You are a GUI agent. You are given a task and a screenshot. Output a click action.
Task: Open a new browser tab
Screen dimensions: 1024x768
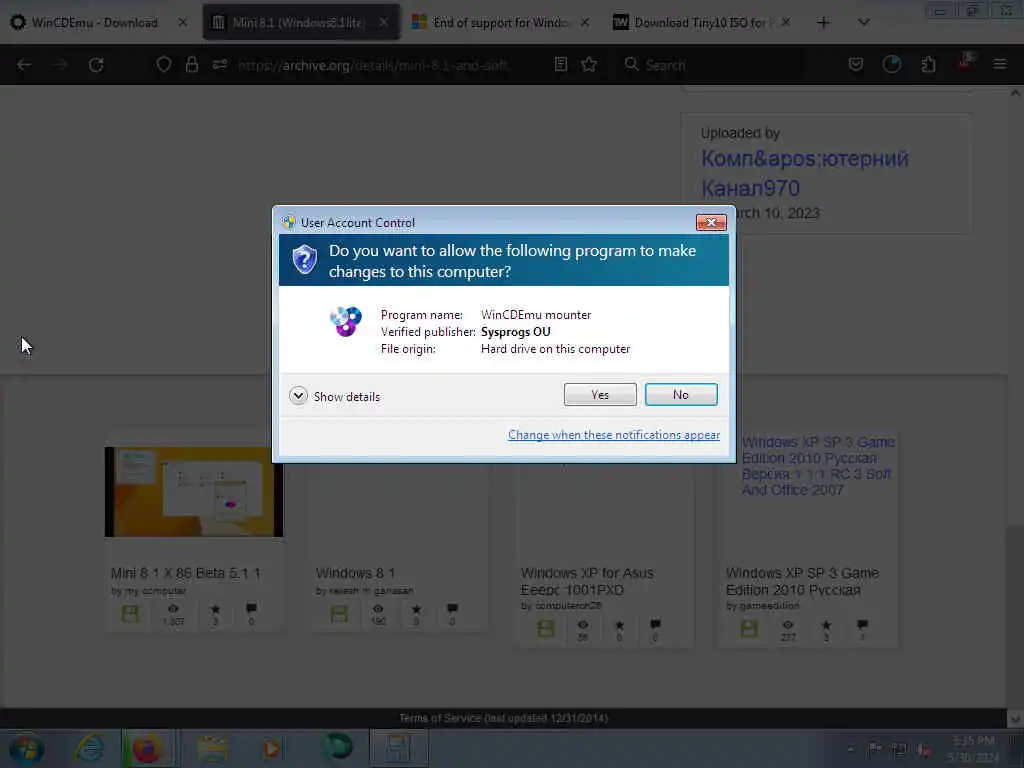click(x=824, y=23)
